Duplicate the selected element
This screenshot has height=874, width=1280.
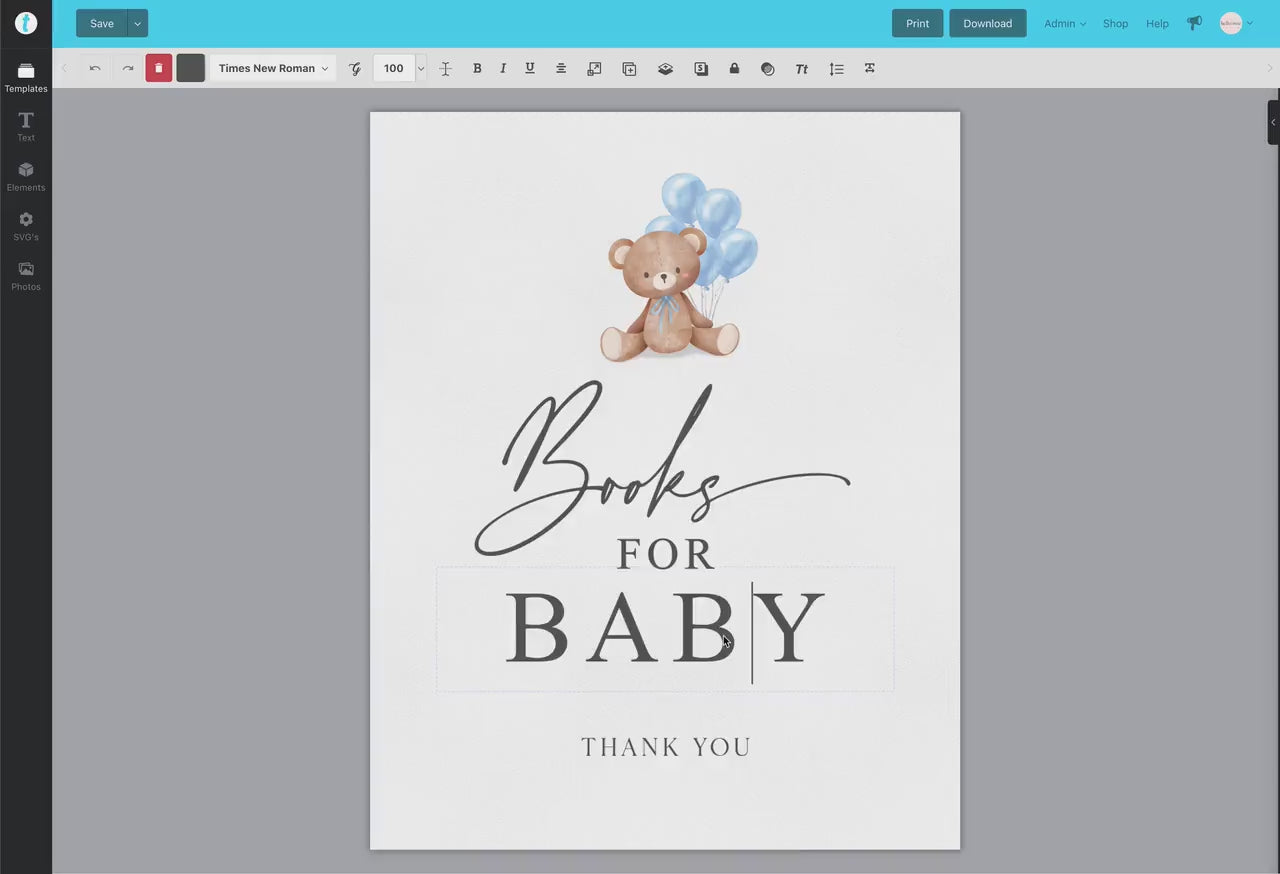pos(629,68)
